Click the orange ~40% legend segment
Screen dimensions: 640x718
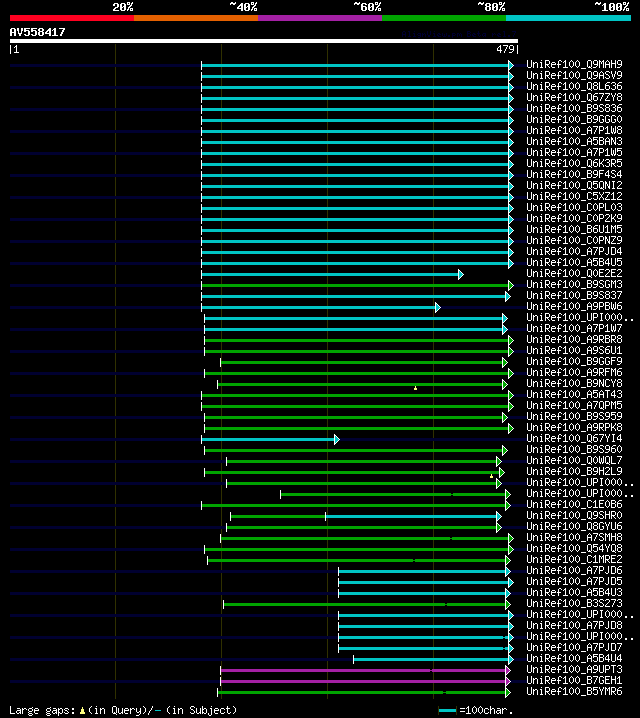tap(196, 18)
